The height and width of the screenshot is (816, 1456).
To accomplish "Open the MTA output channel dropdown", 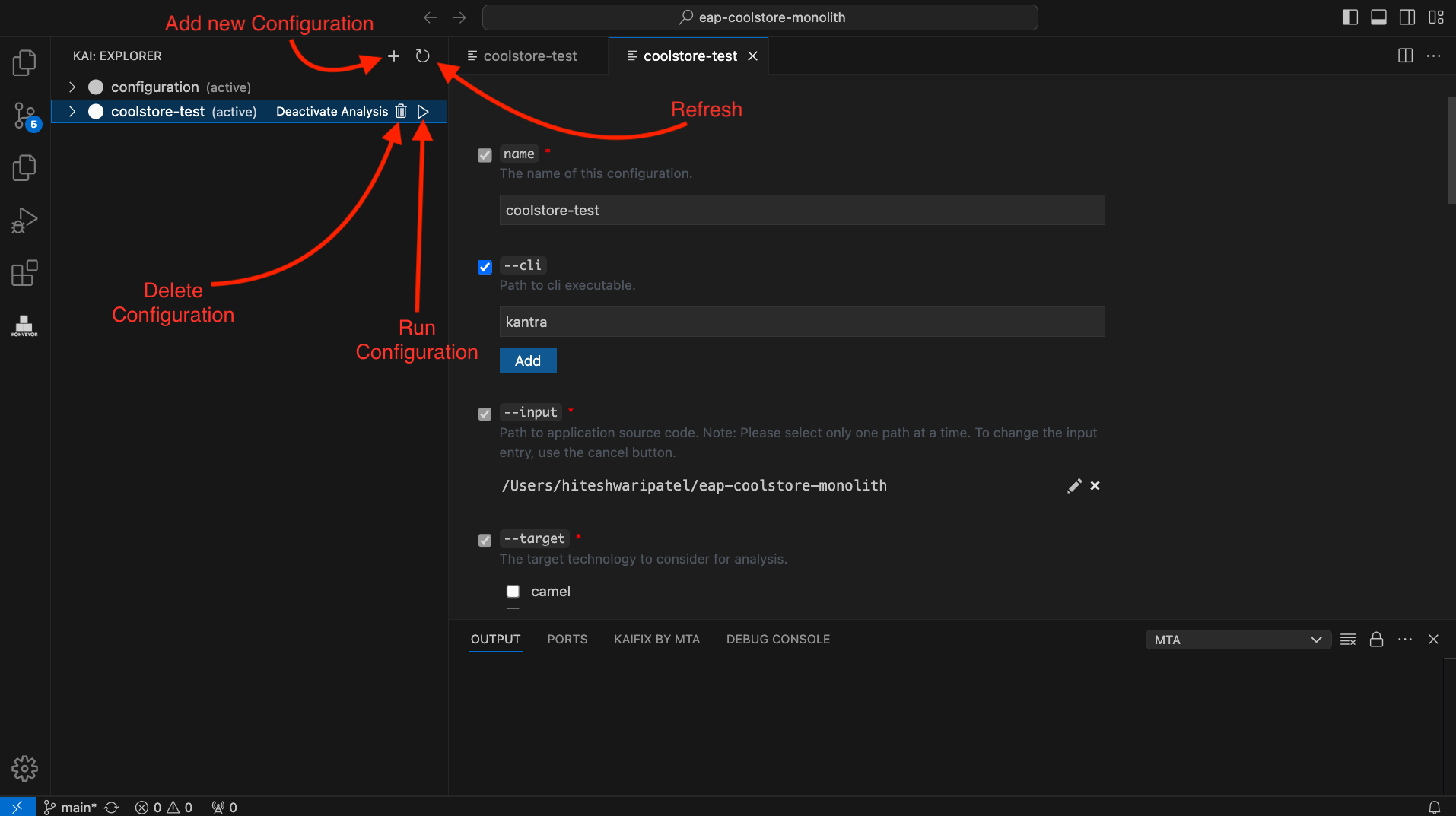I will point(1238,640).
